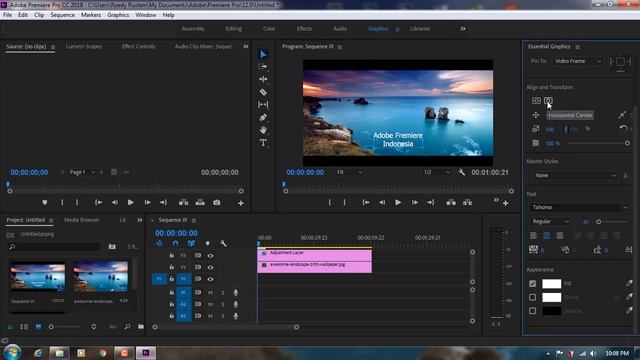Click Program Monitor Lift button

point(451,202)
